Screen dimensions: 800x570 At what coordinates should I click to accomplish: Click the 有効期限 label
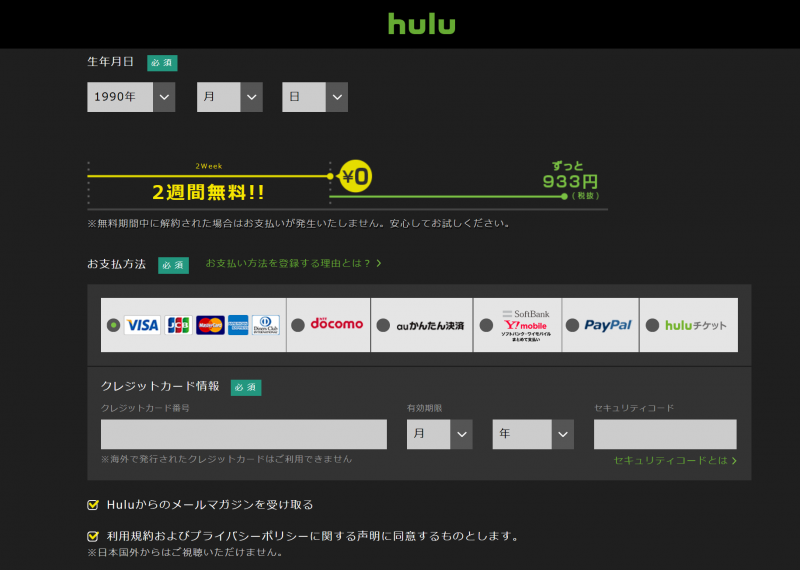click(424, 408)
